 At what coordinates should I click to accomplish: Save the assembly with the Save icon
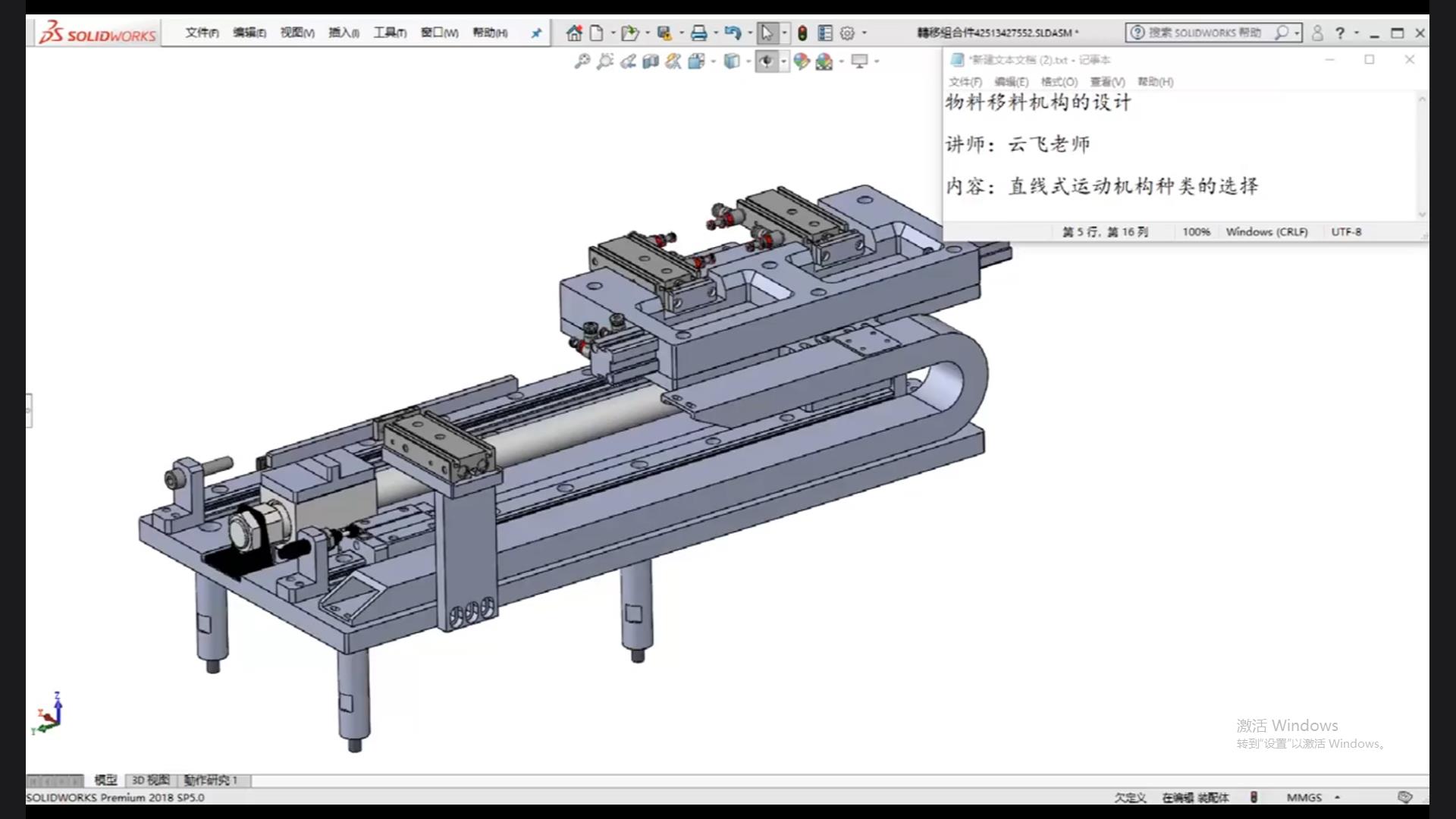tap(664, 33)
